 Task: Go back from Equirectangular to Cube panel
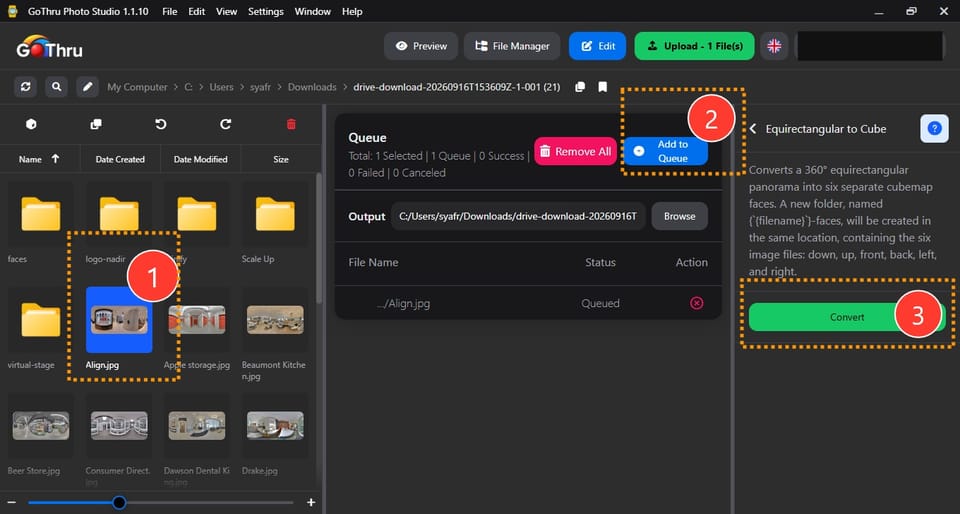pos(753,129)
